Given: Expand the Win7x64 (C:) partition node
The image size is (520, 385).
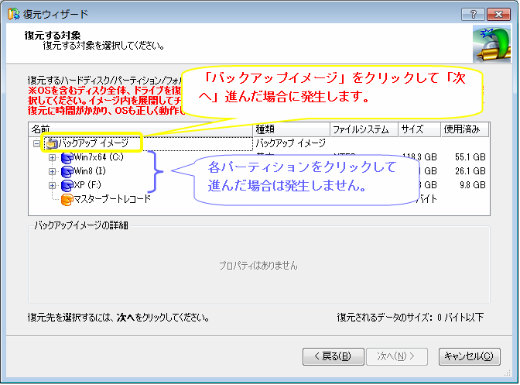Looking at the screenshot, I should tap(52, 158).
